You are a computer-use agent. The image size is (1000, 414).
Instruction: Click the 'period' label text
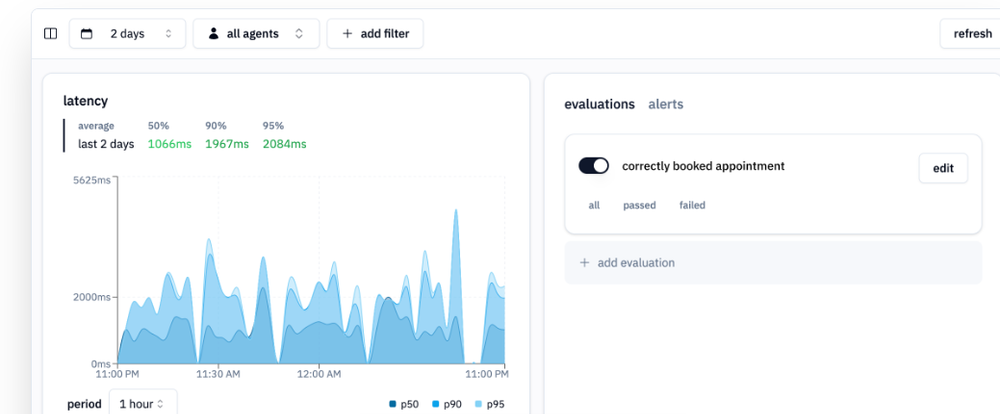tap(84, 404)
